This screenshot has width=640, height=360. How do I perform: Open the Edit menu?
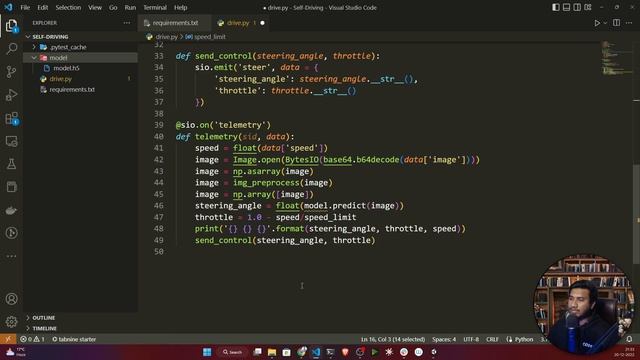[42, 7]
